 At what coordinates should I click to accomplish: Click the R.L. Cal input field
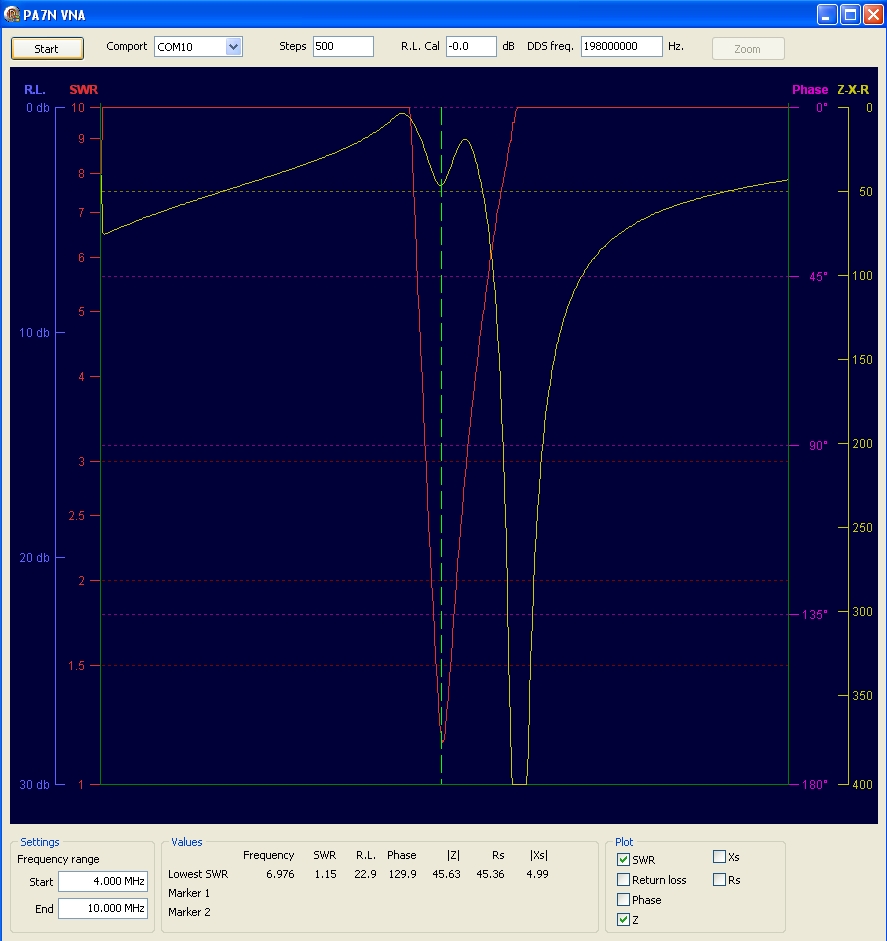click(470, 47)
